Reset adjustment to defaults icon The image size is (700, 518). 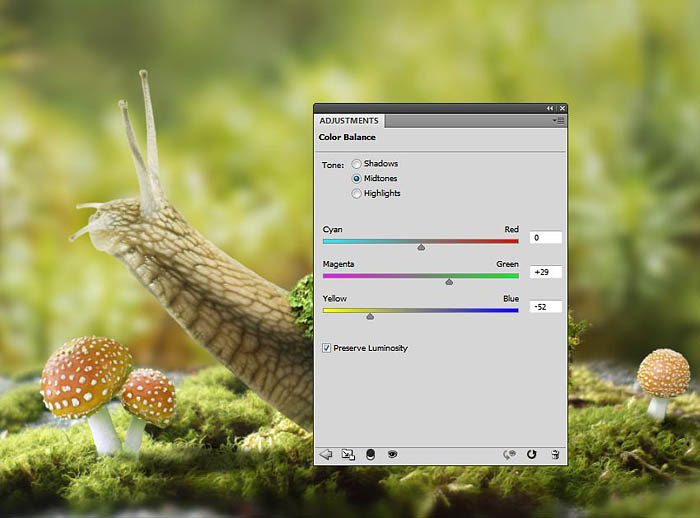click(x=531, y=454)
